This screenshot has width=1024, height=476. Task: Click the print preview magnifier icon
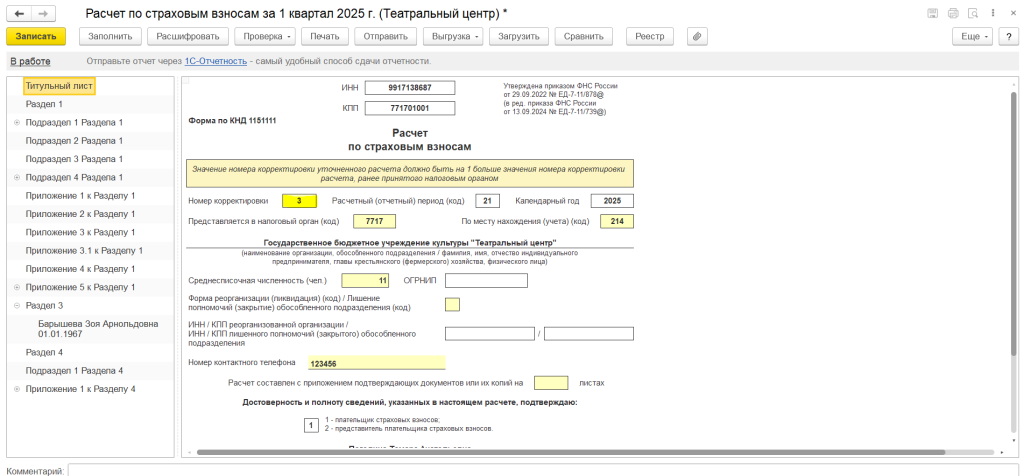(972, 13)
